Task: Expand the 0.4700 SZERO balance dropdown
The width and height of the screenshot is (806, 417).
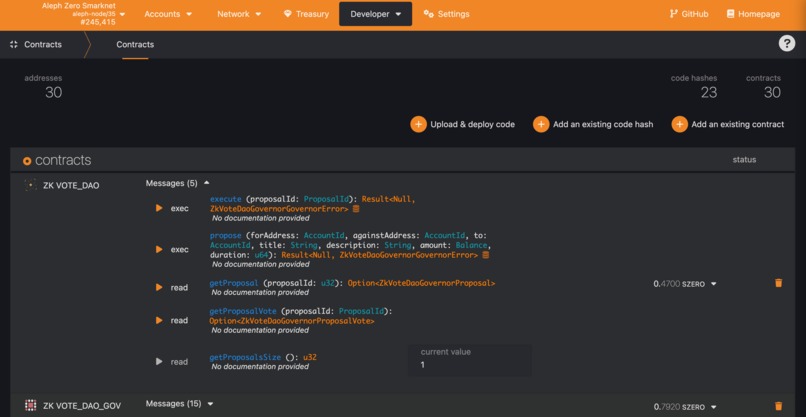Action: click(x=685, y=283)
